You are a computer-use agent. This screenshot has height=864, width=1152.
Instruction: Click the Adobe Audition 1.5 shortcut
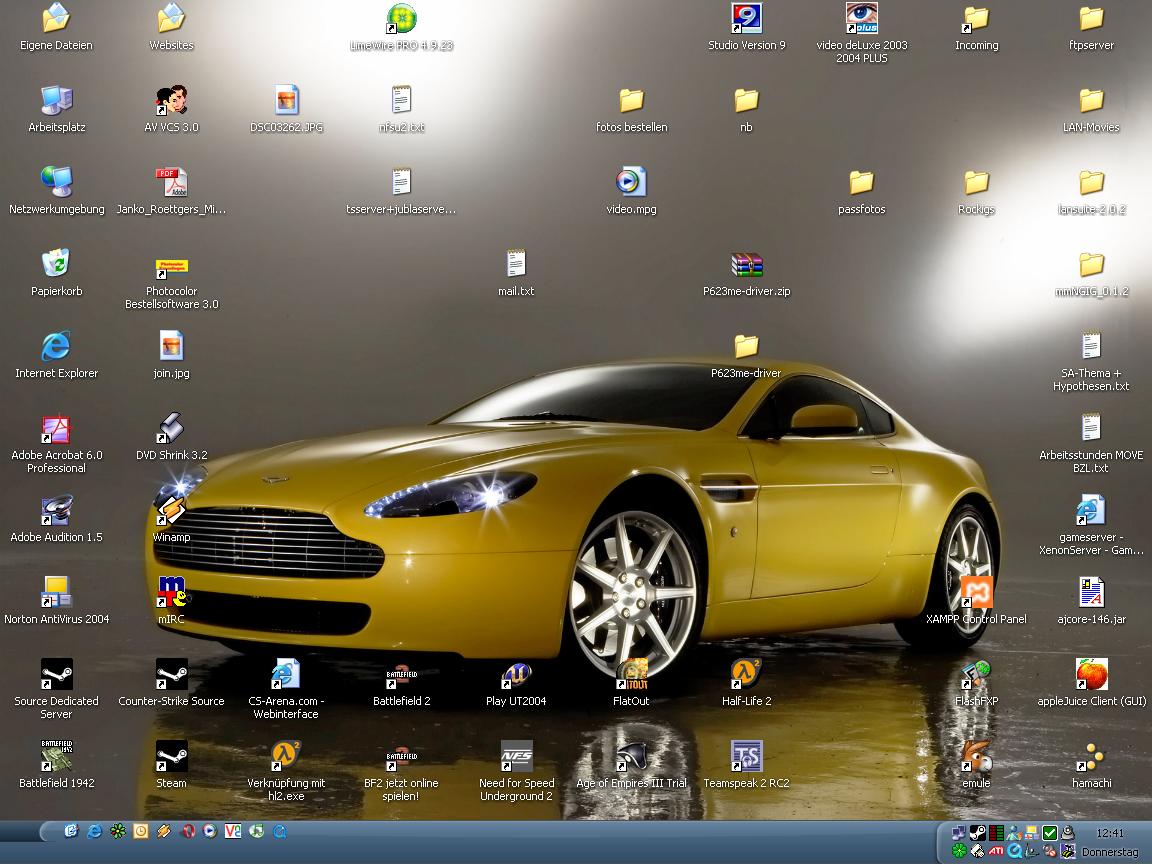point(56,510)
